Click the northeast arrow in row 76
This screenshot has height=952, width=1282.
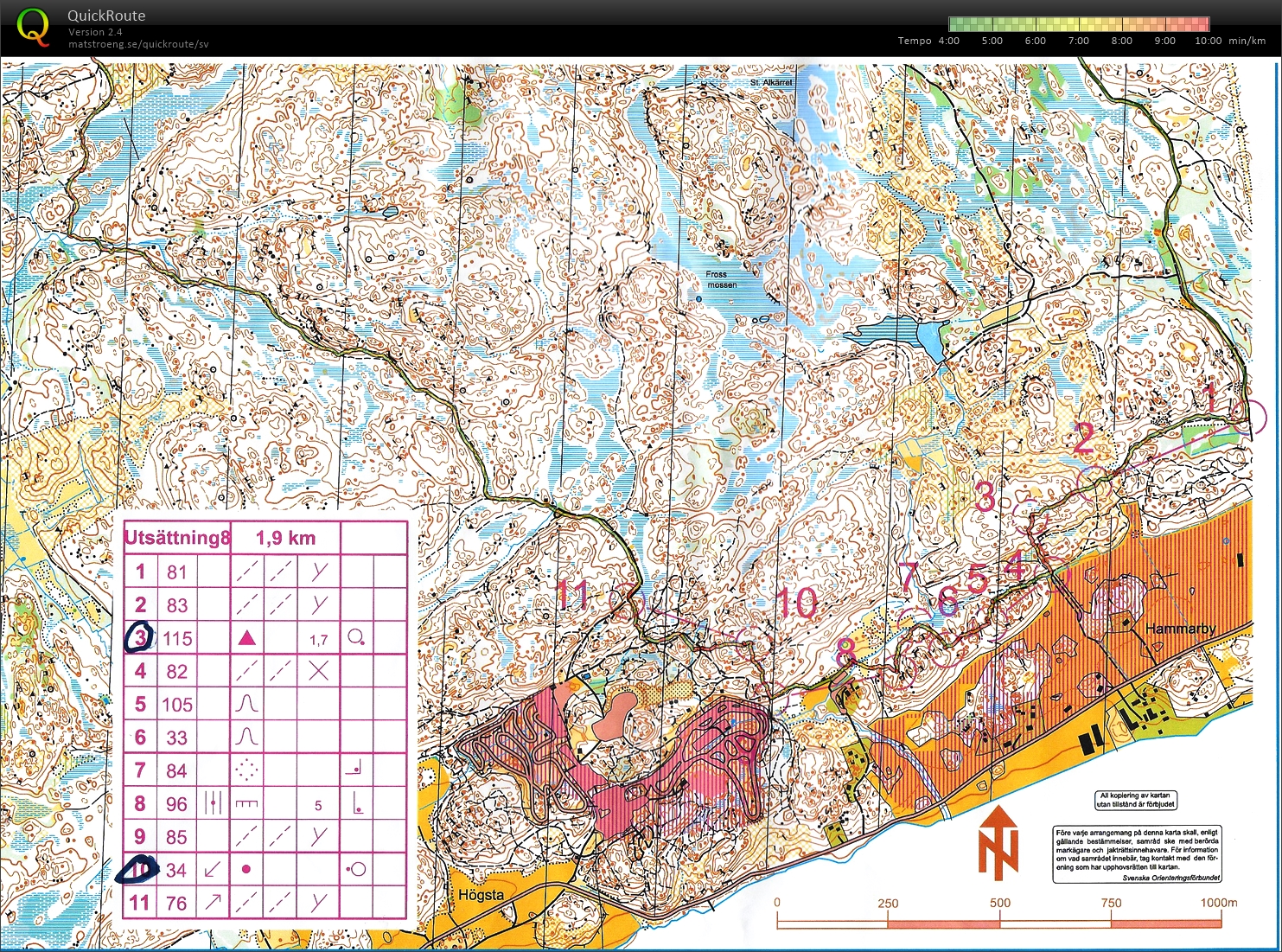click(x=213, y=903)
